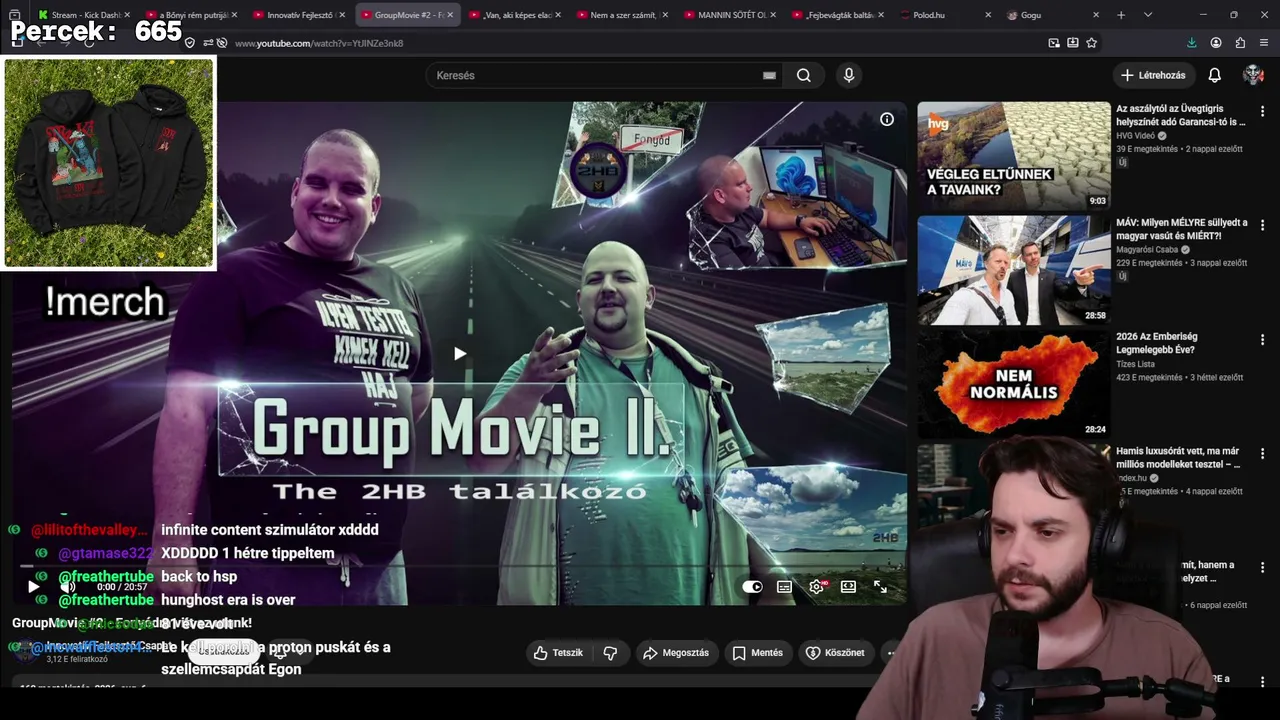
Task: Switch to the Stream - Kick Dashboard tab
Action: point(84,15)
